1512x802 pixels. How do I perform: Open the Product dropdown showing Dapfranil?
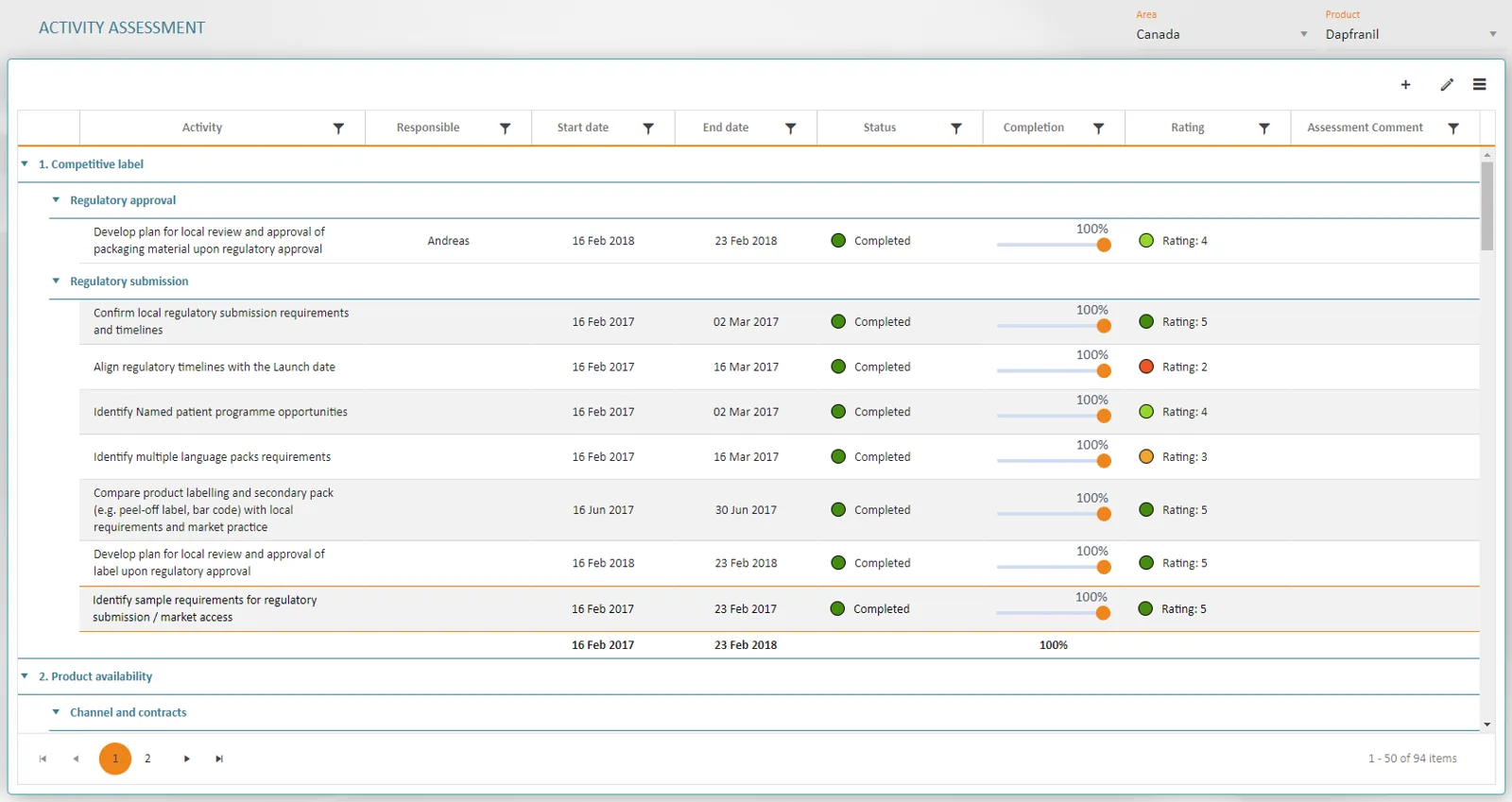coord(1412,34)
